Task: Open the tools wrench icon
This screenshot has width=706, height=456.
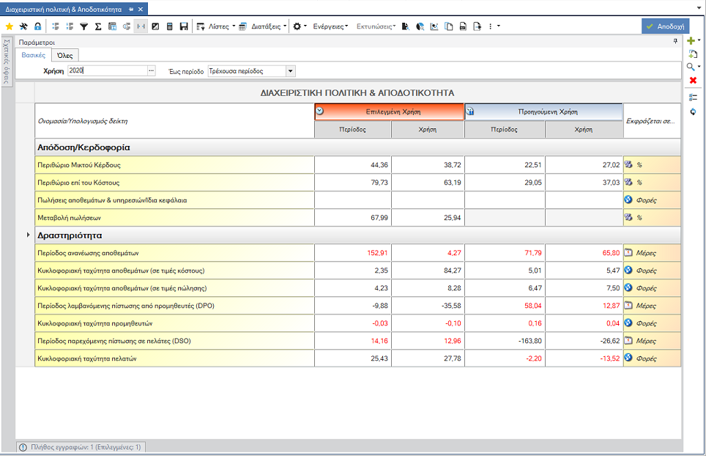Action: 23,27
